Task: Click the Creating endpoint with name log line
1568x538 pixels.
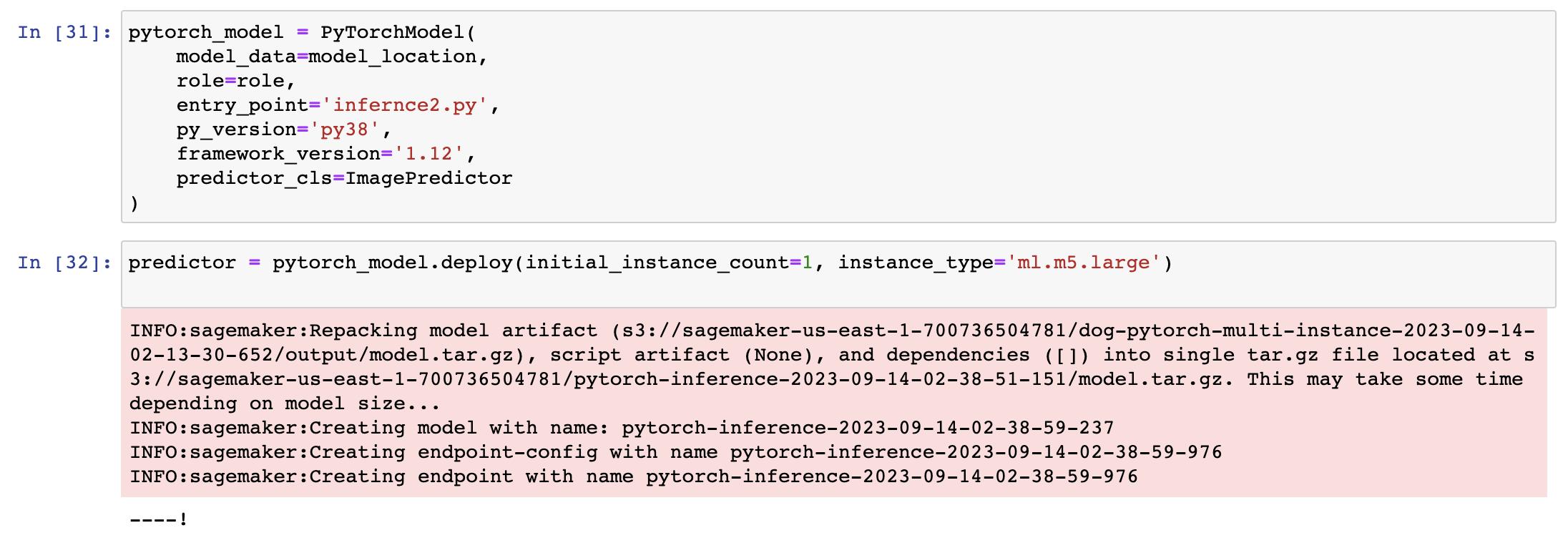Action: 634,476
